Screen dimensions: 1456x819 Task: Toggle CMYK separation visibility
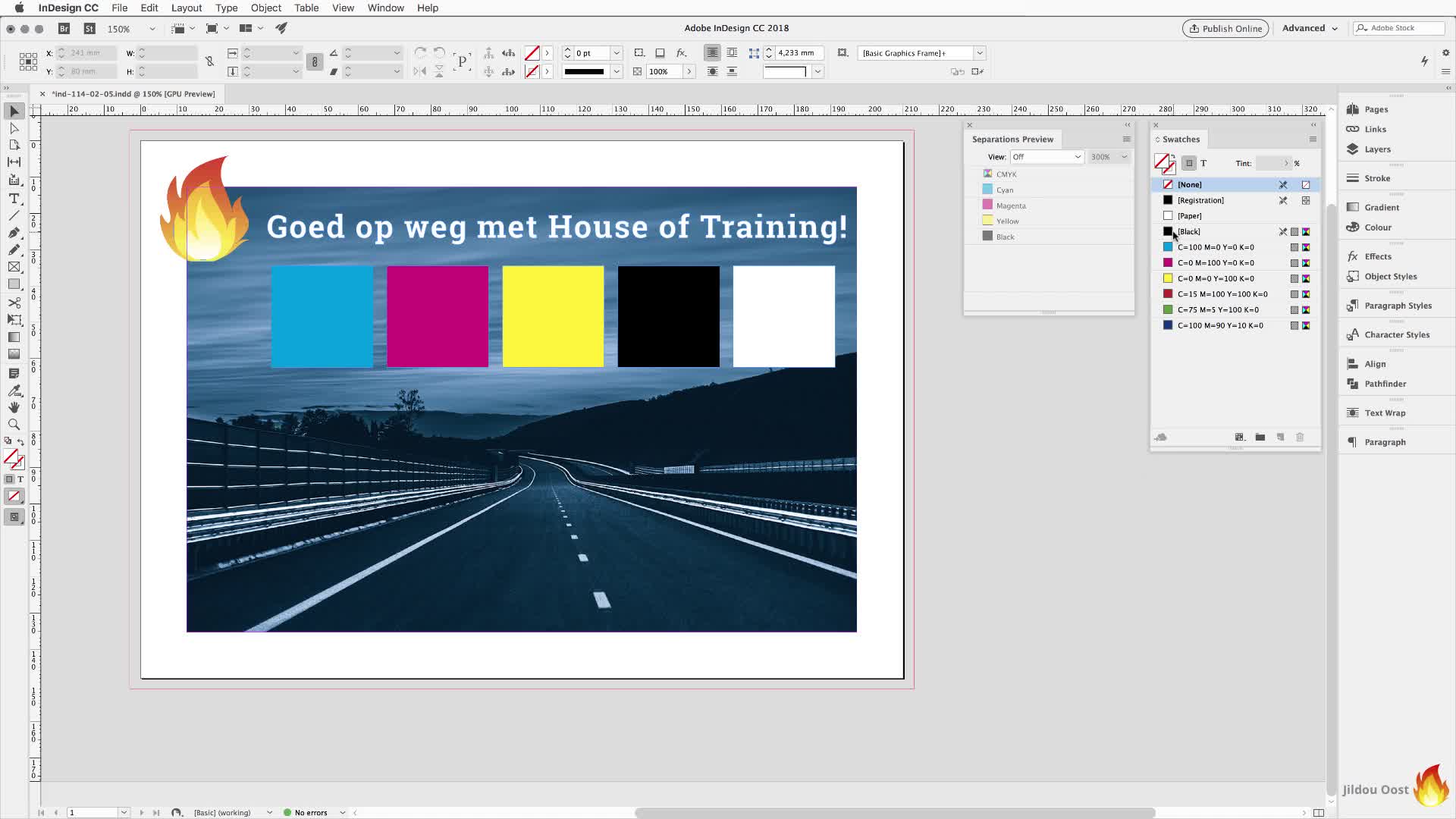click(987, 174)
